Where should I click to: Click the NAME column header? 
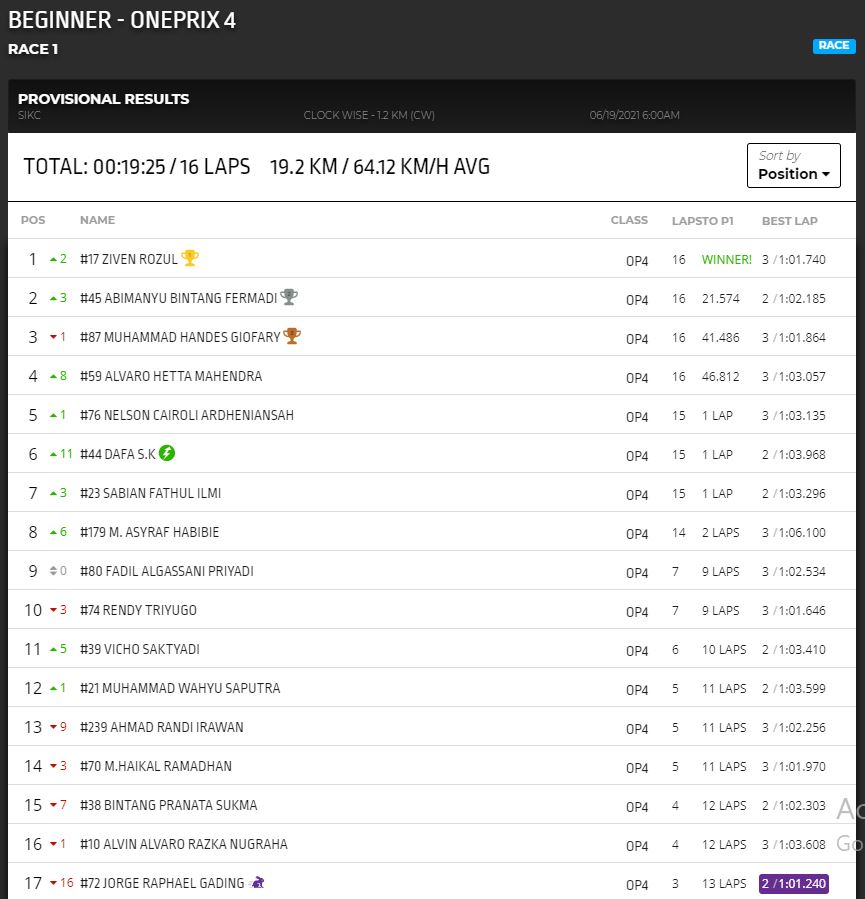(97, 220)
